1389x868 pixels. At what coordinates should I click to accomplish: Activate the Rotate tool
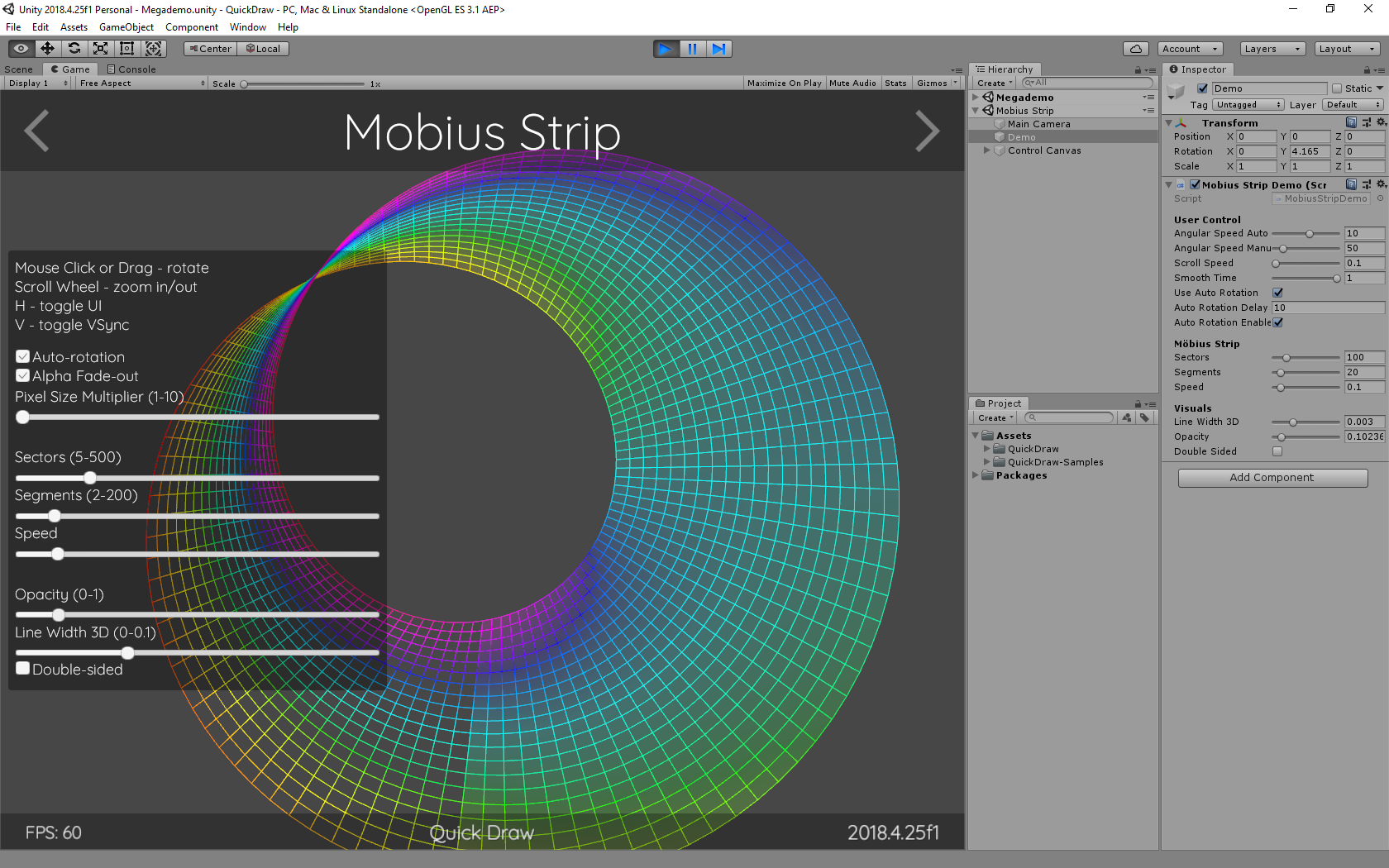(74, 48)
